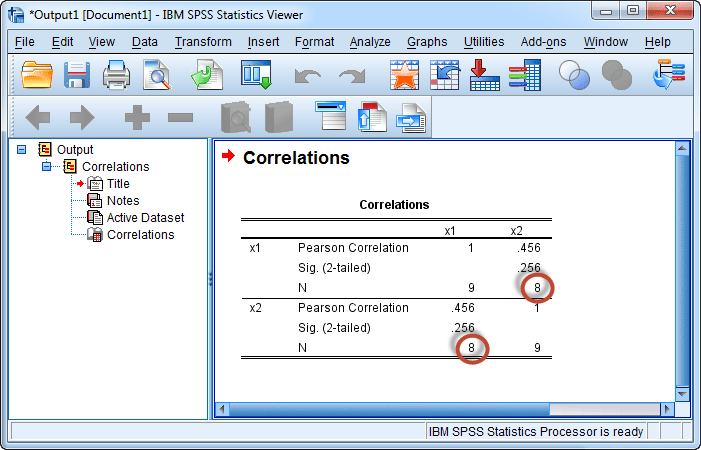Open the Add-ons menu

click(x=543, y=42)
